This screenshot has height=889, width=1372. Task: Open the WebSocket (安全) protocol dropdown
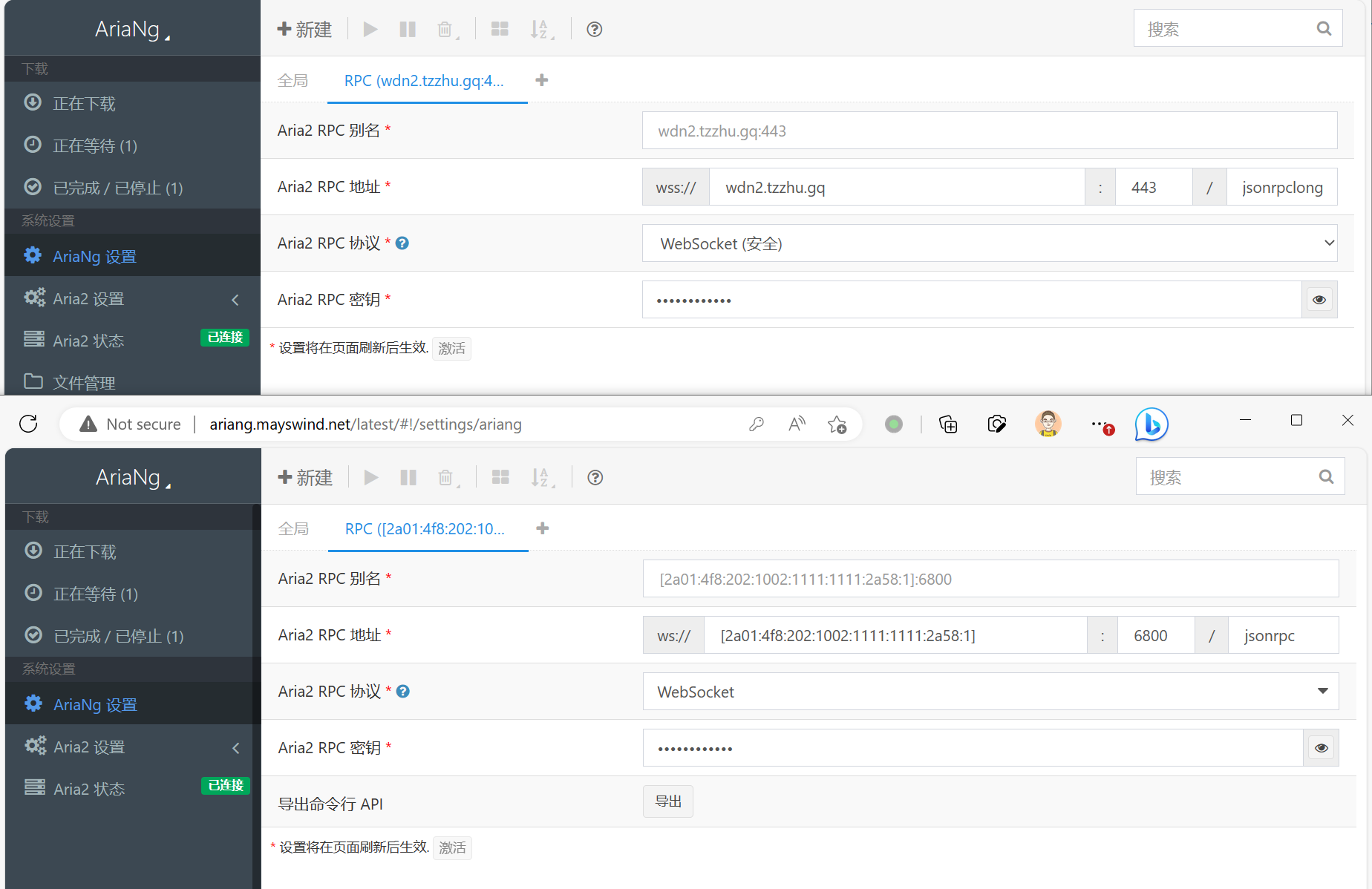pyautogui.click(x=989, y=243)
